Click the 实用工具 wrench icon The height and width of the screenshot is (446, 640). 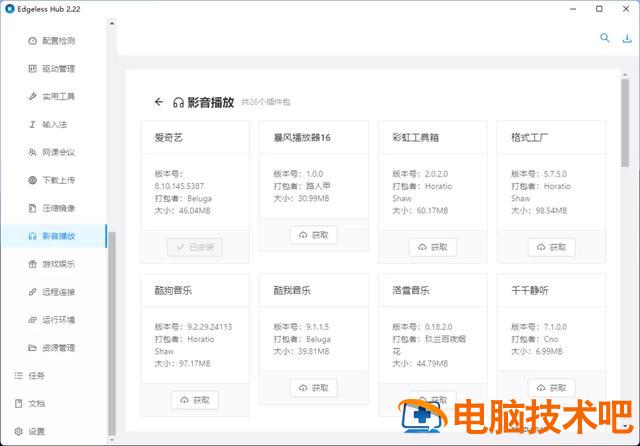pos(33,96)
